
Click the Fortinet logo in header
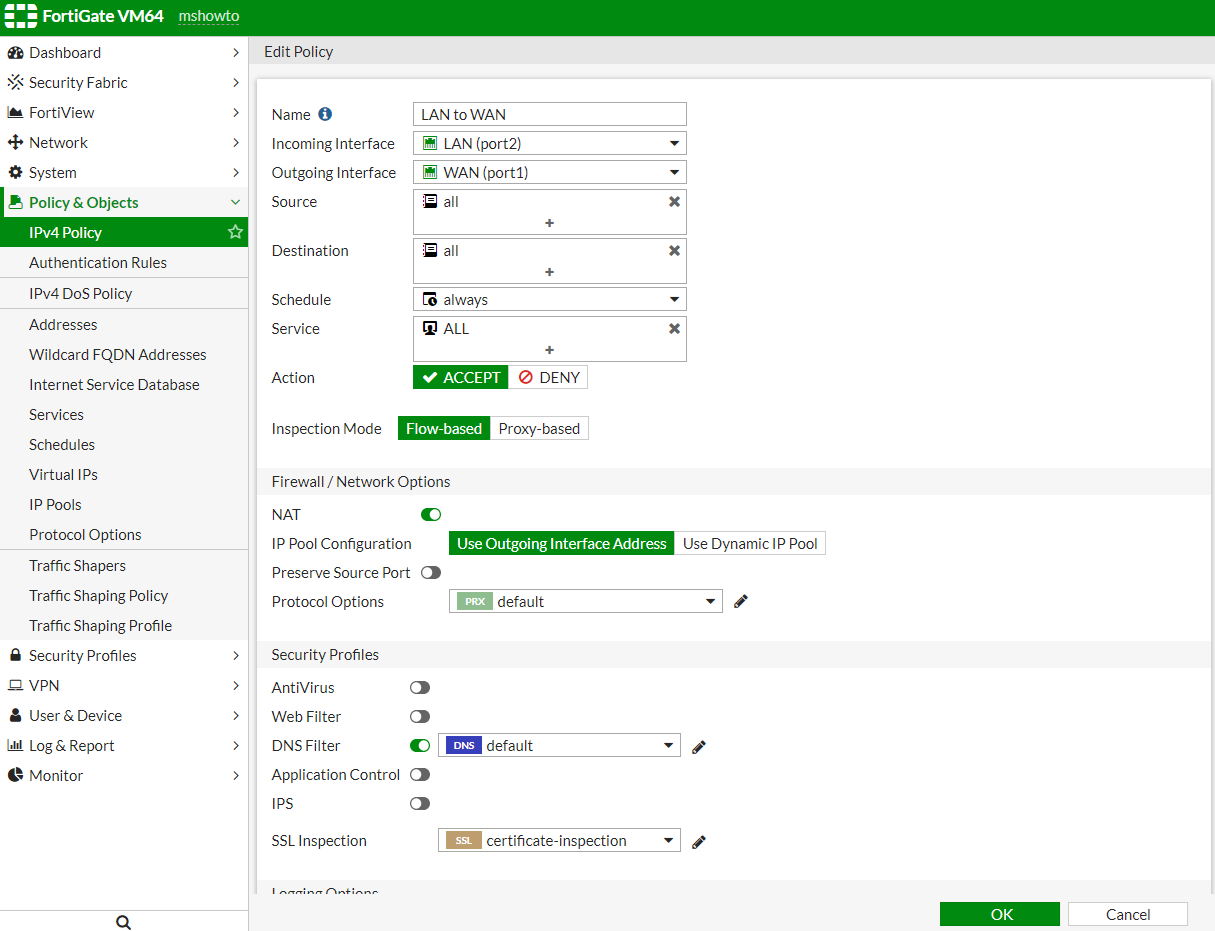pos(21,17)
